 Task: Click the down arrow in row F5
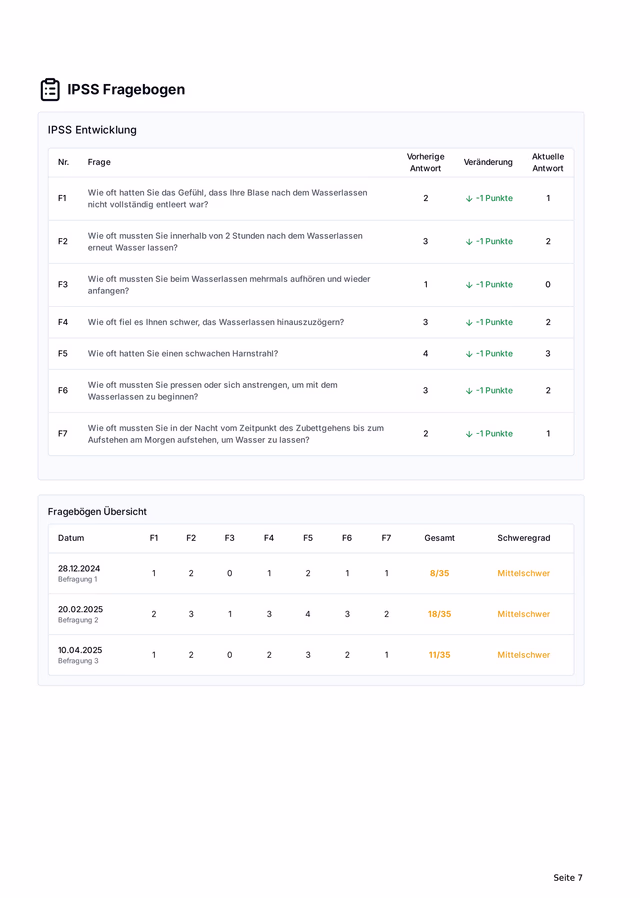pos(469,354)
